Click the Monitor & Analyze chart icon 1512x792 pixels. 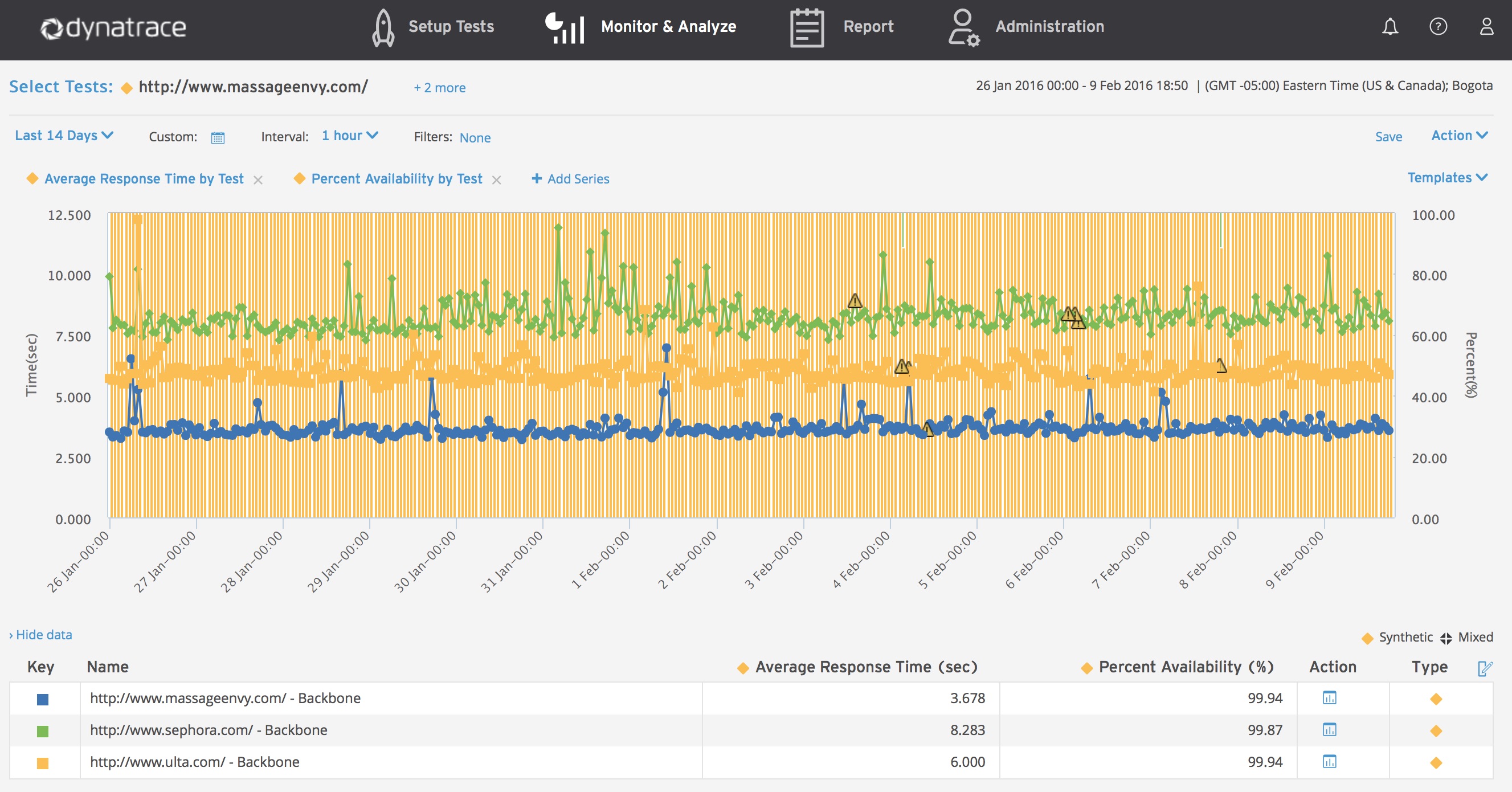pyautogui.click(x=564, y=27)
